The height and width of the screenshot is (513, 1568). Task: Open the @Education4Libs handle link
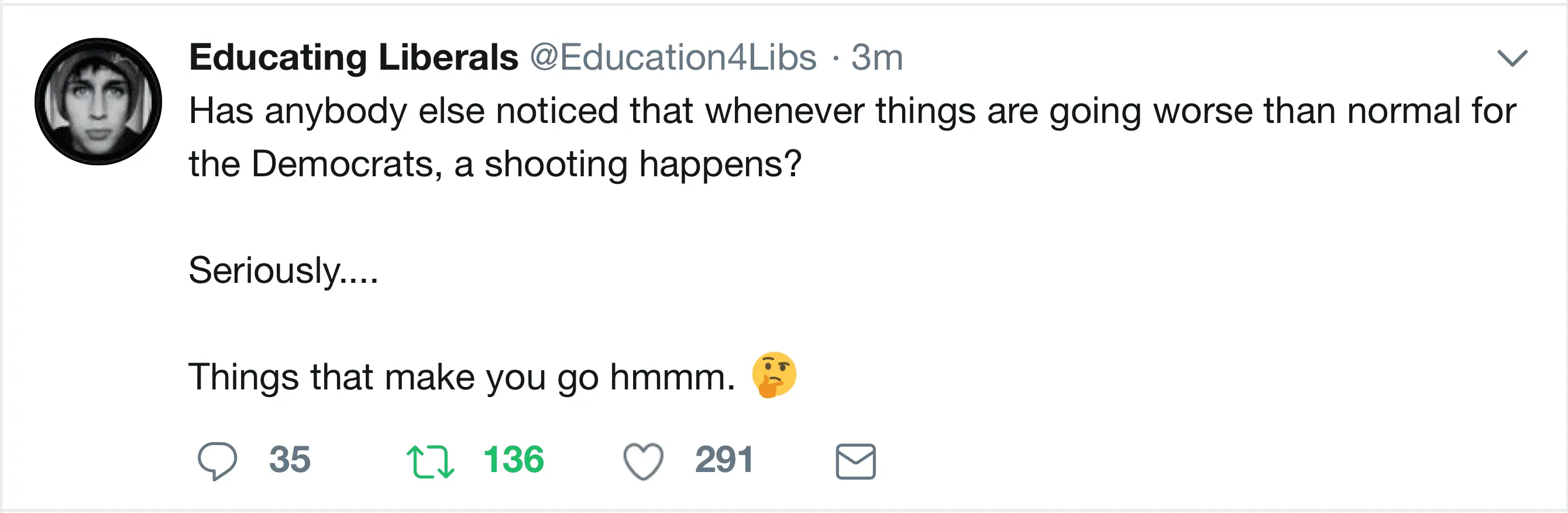point(673,57)
